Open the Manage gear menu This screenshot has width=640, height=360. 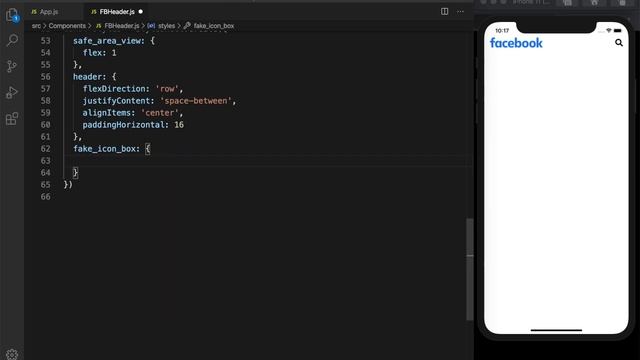coord(12,354)
